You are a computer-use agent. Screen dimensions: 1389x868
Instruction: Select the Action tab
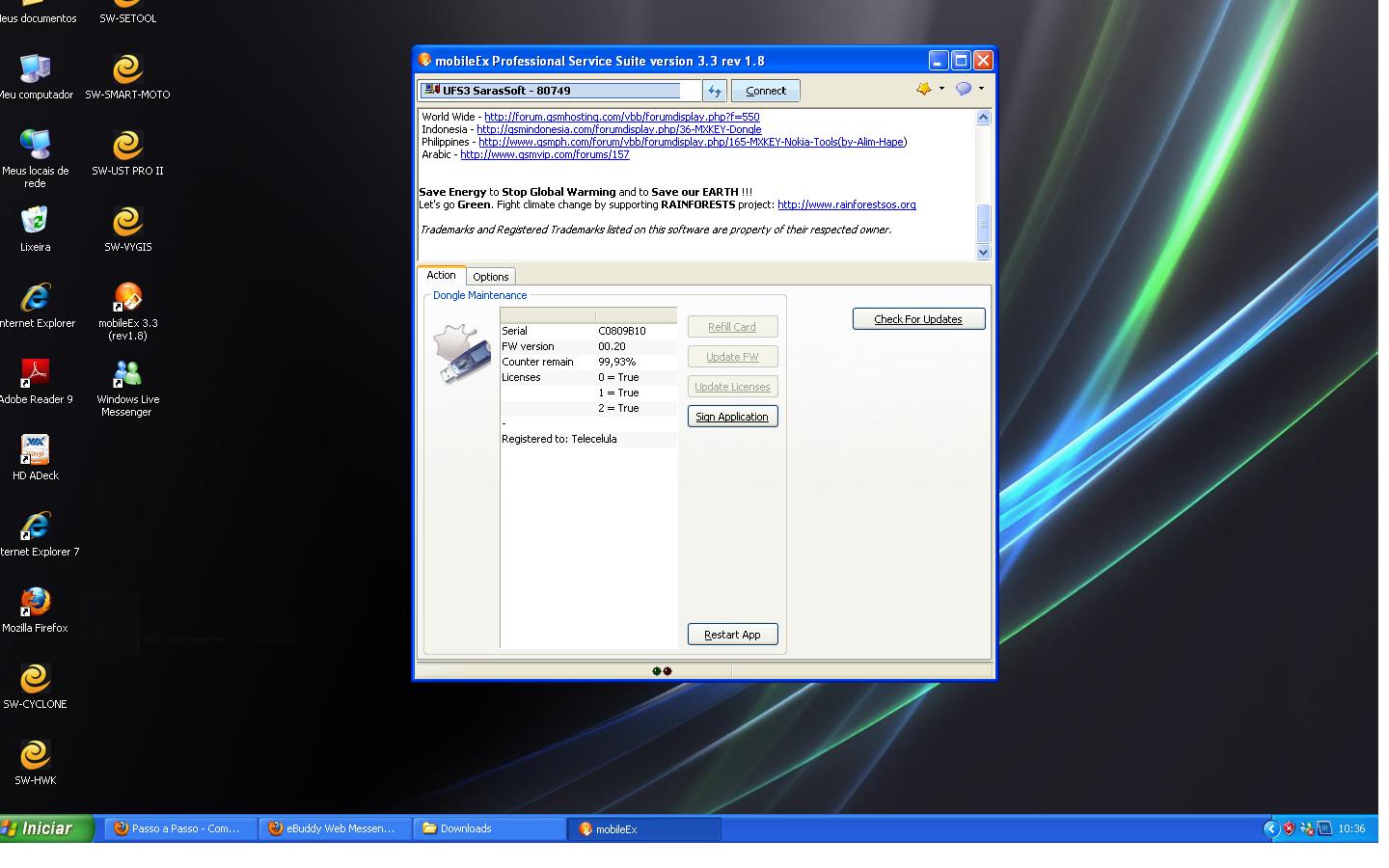tap(441, 276)
